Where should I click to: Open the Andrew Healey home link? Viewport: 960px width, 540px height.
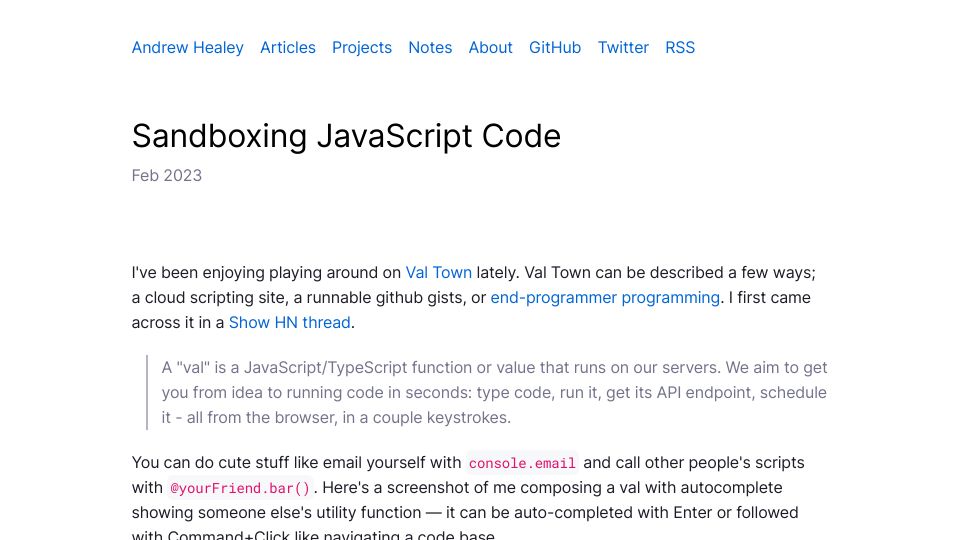pyautogui.click(x=187, y=47)
